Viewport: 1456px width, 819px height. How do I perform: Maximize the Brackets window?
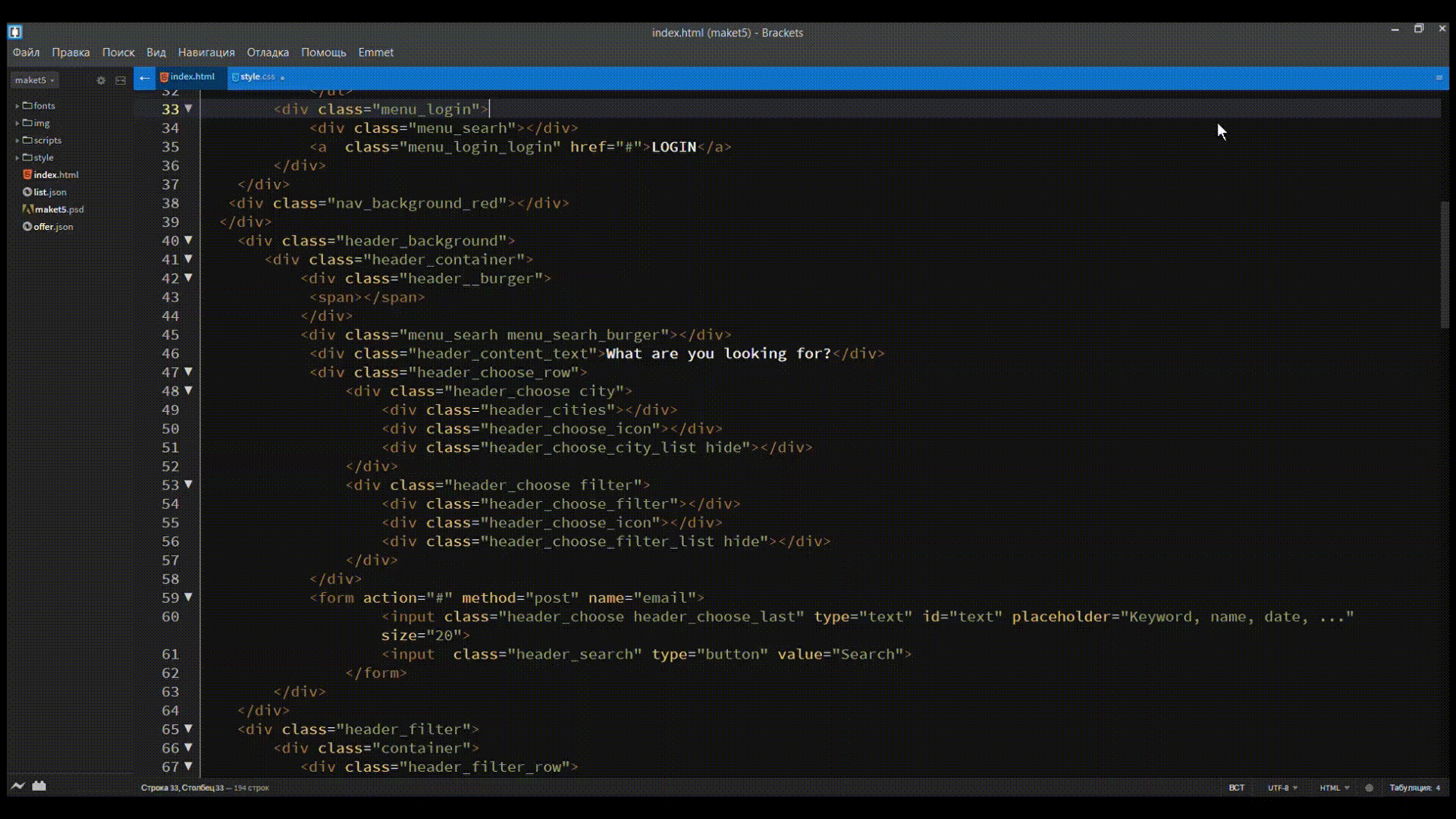click(1418, 29)
